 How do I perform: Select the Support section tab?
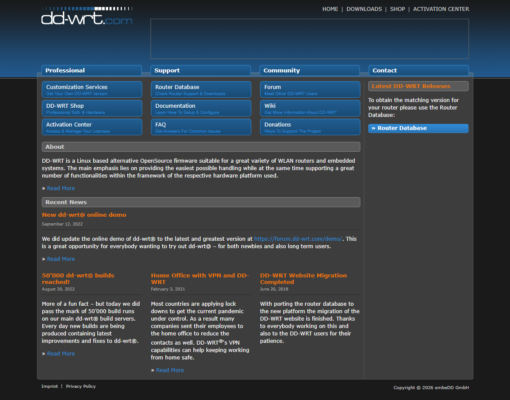pyautogui.click(x=200, y=70)
